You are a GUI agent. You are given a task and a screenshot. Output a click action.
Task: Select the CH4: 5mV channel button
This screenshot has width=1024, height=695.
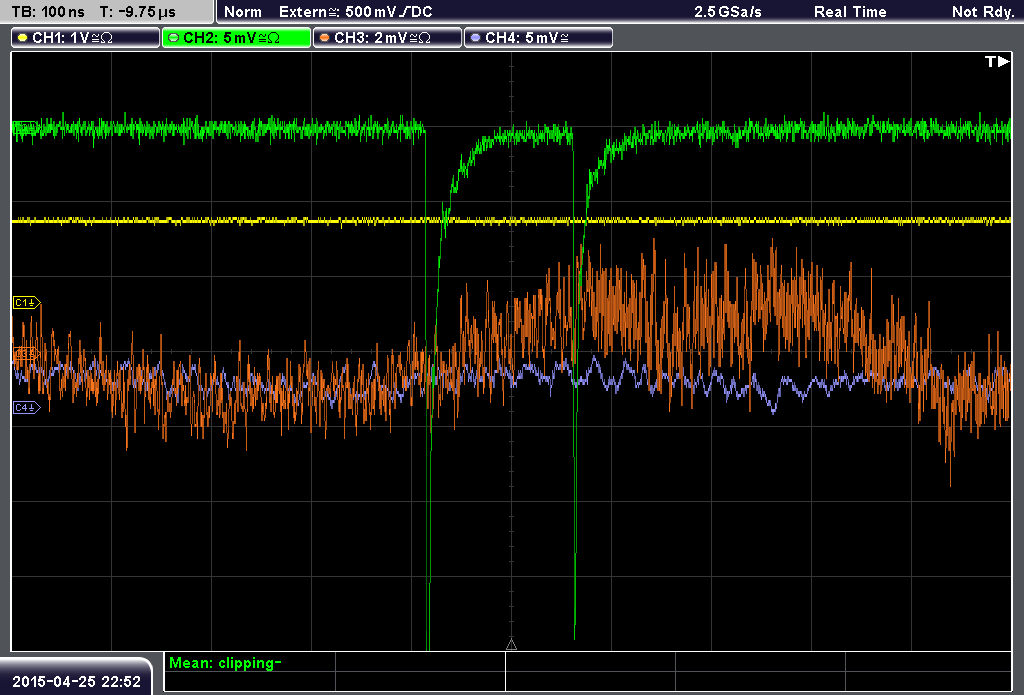[x=538, y=38]
